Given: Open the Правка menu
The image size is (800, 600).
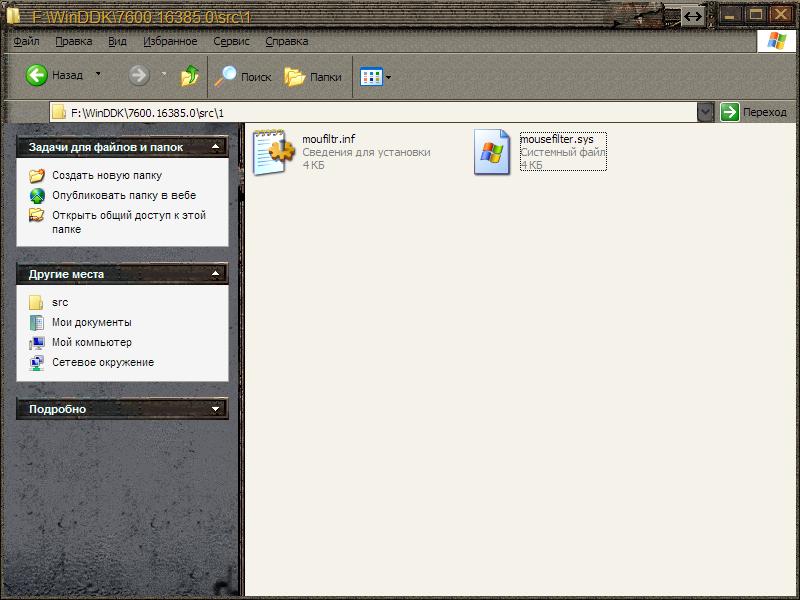Looking at the screenshot, I should pyautogui.click(x=73, y=41).
